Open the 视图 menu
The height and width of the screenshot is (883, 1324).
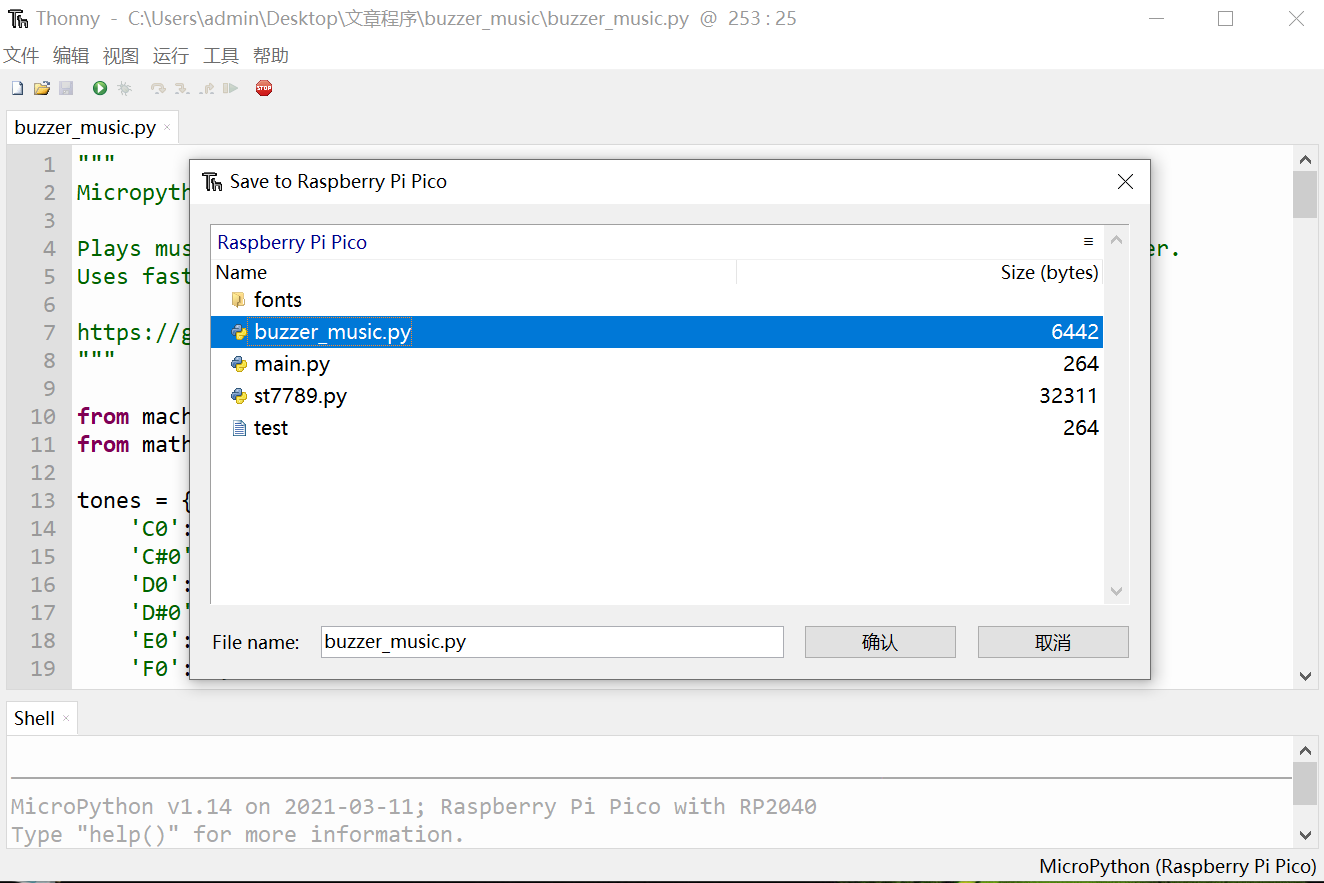click(x=121, y=56)
